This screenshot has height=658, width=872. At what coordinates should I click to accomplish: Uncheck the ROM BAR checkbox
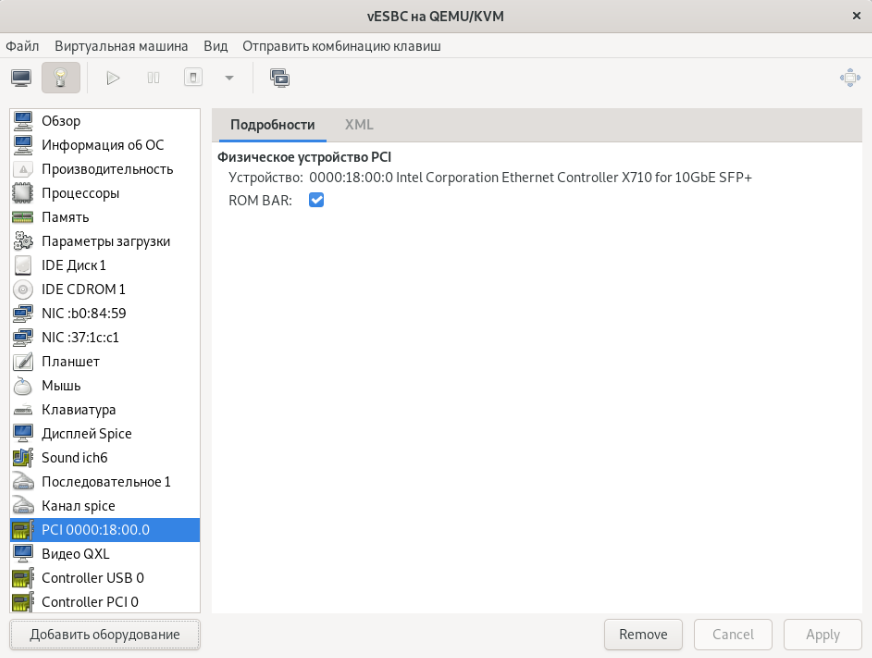317,201
